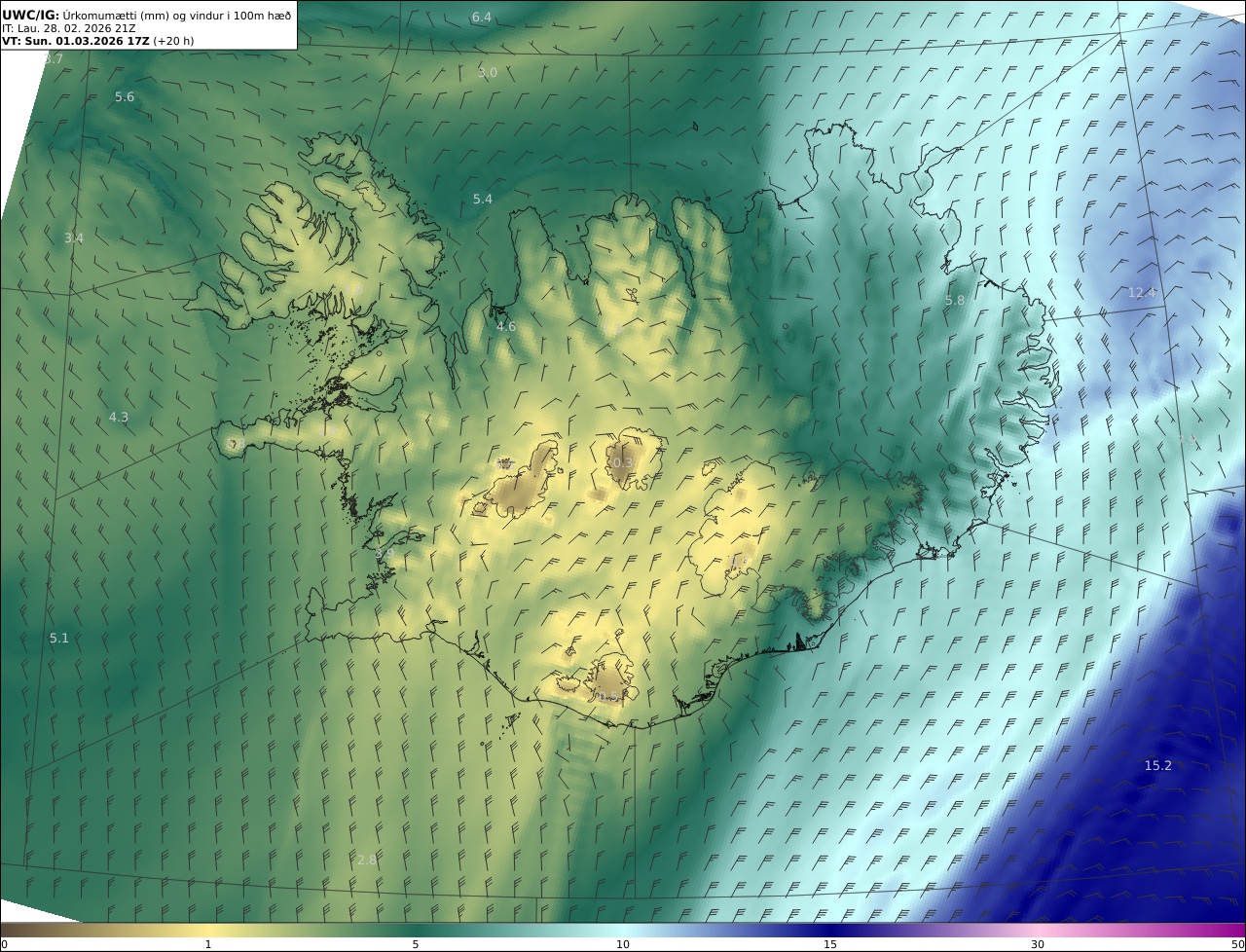
Task: Click the 50 tick label on the color scale
Action: click(1237, 944)
